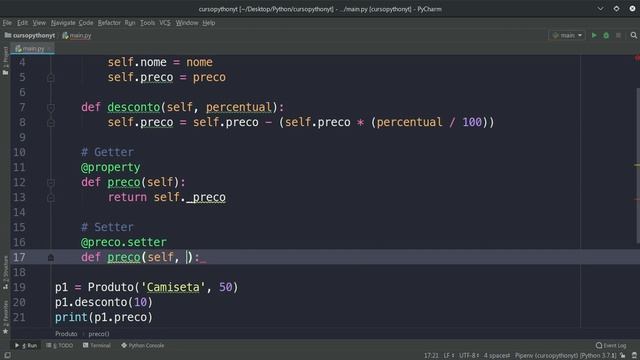
Task: Open the Tools menu
Action: tap(147, 23)
